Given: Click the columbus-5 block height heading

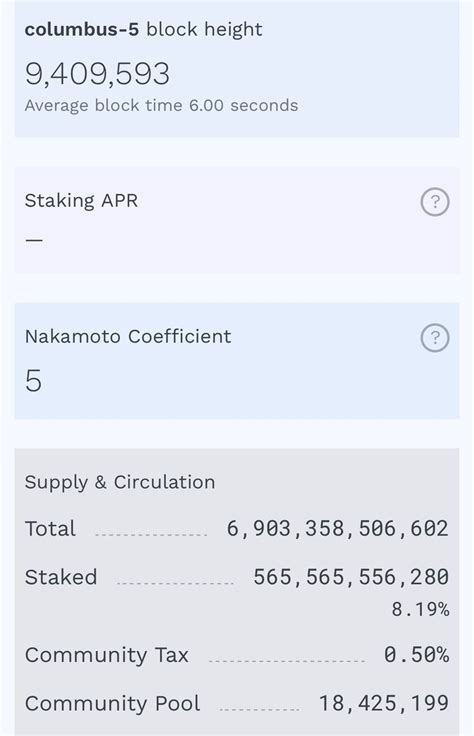Looking at the screenshot, I should point(143,30).
